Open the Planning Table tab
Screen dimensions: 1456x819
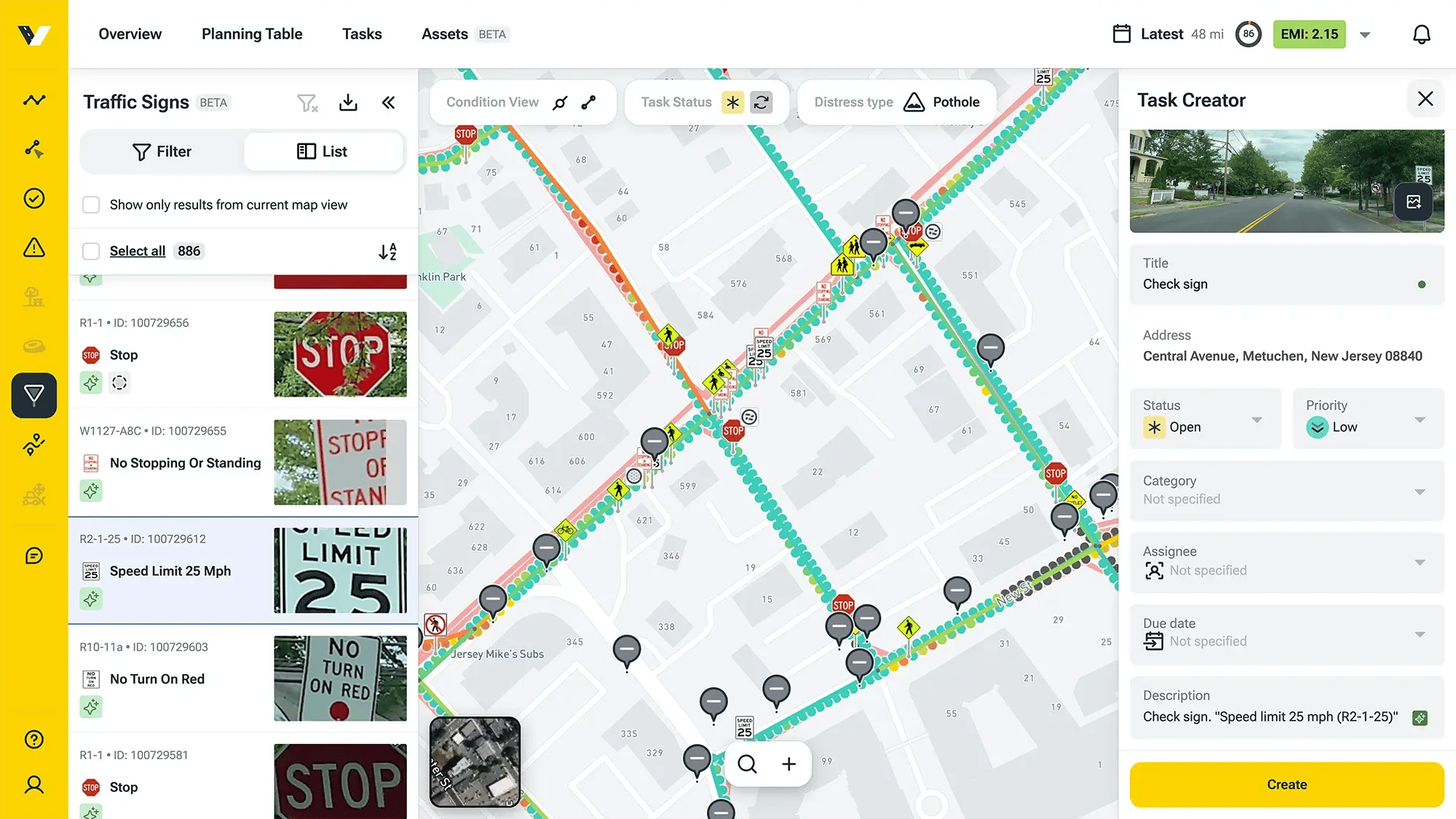pos(252,34)
